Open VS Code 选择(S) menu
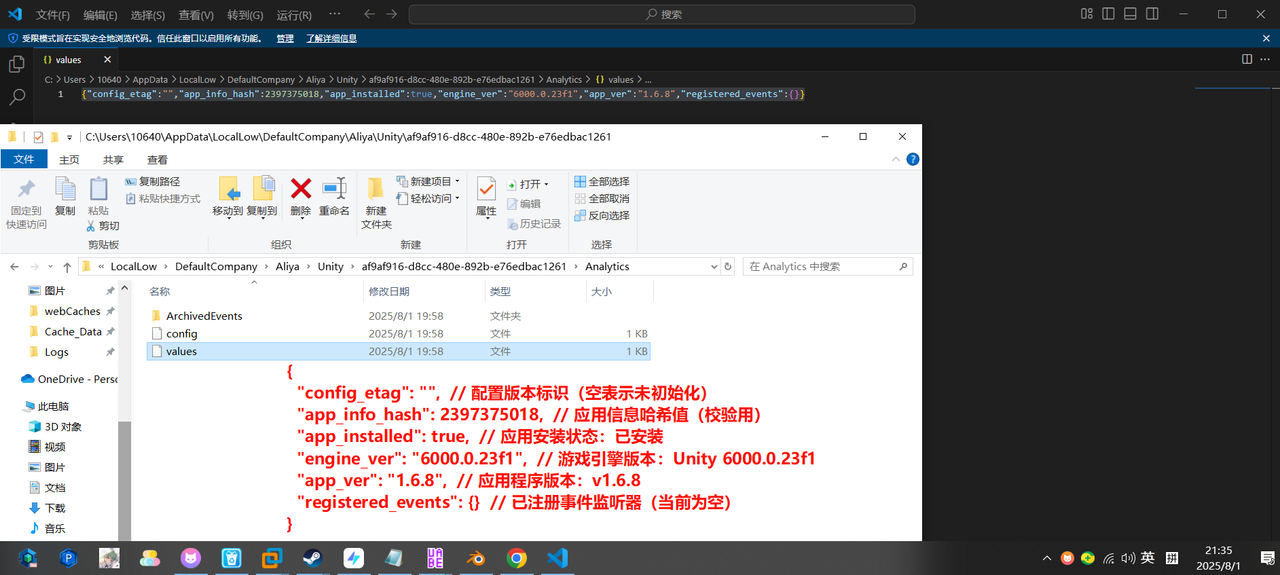 (x=148, y=15)
